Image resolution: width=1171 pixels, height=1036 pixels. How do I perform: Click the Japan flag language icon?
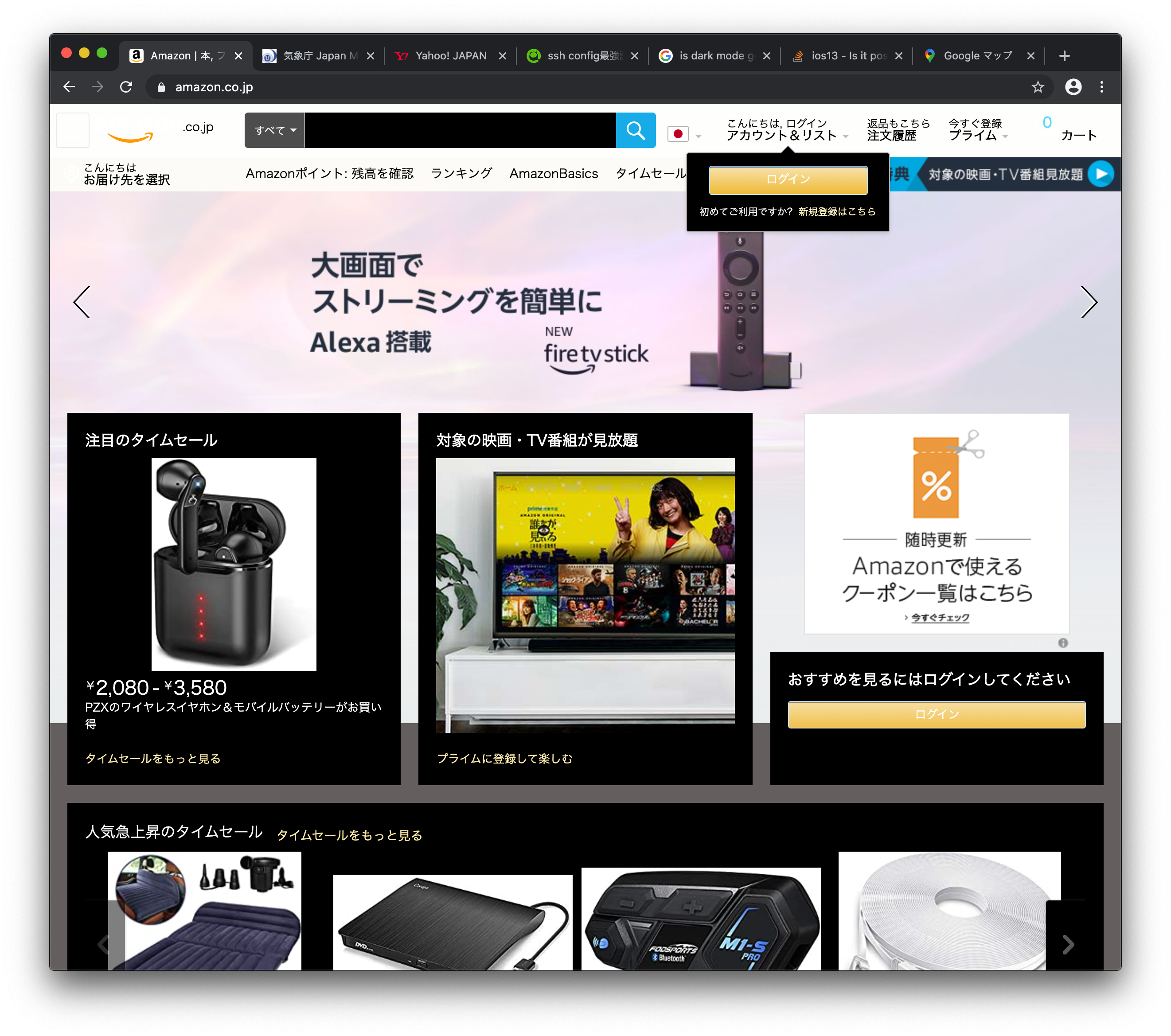[x=678, y=134]
